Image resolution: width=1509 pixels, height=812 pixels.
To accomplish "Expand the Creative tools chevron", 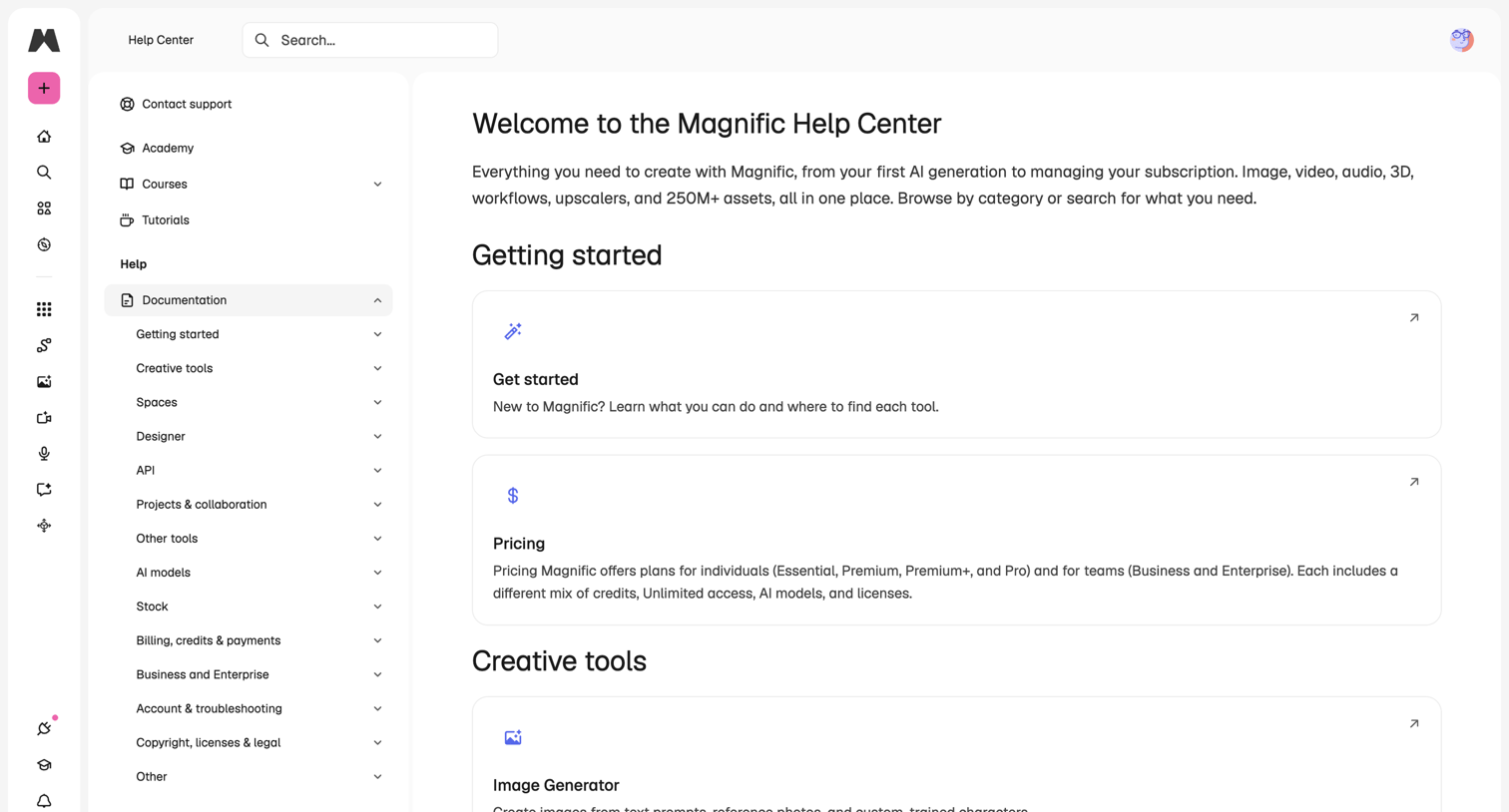I will [377, 368].
